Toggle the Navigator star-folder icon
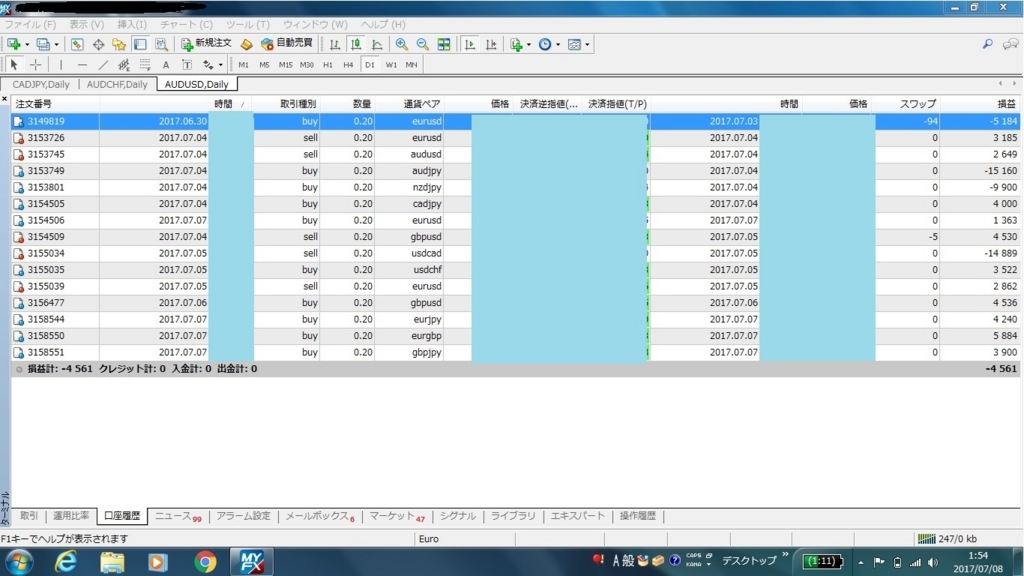1024x576 pixels. pyautogui.click(x=119, y=44)
